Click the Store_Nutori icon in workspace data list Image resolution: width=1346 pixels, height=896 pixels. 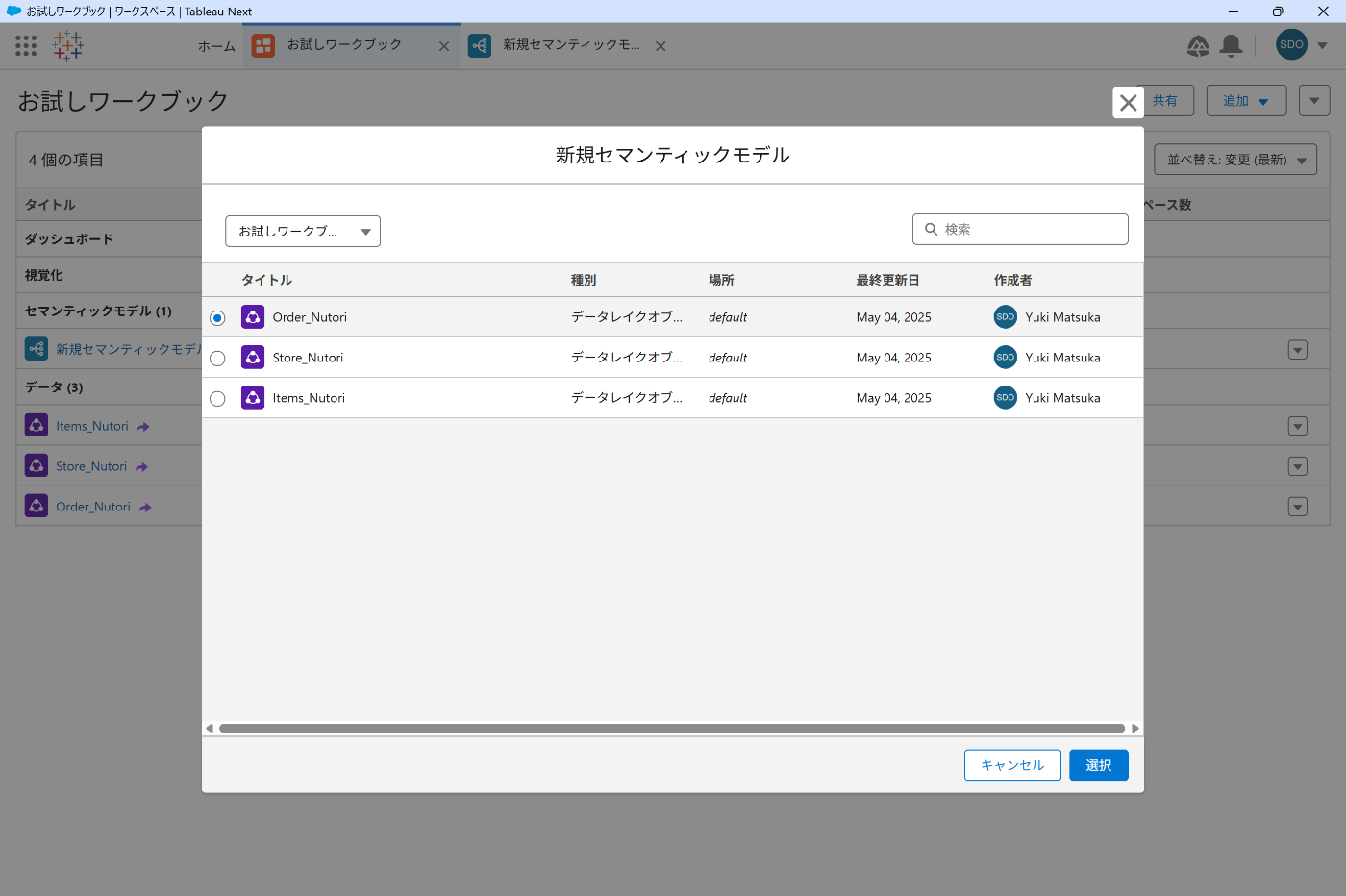[x=37, y=465]
